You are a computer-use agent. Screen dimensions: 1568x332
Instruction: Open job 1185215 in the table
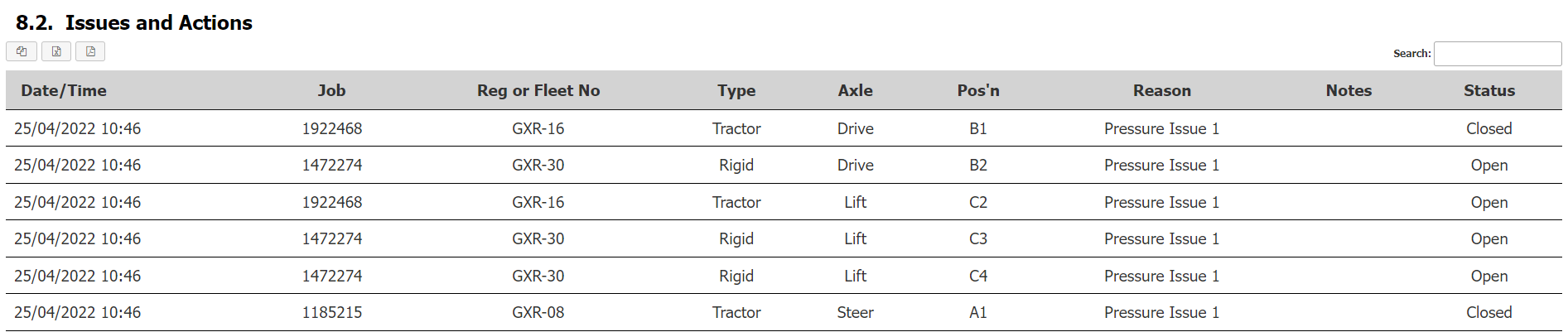[x=331, y=312]
